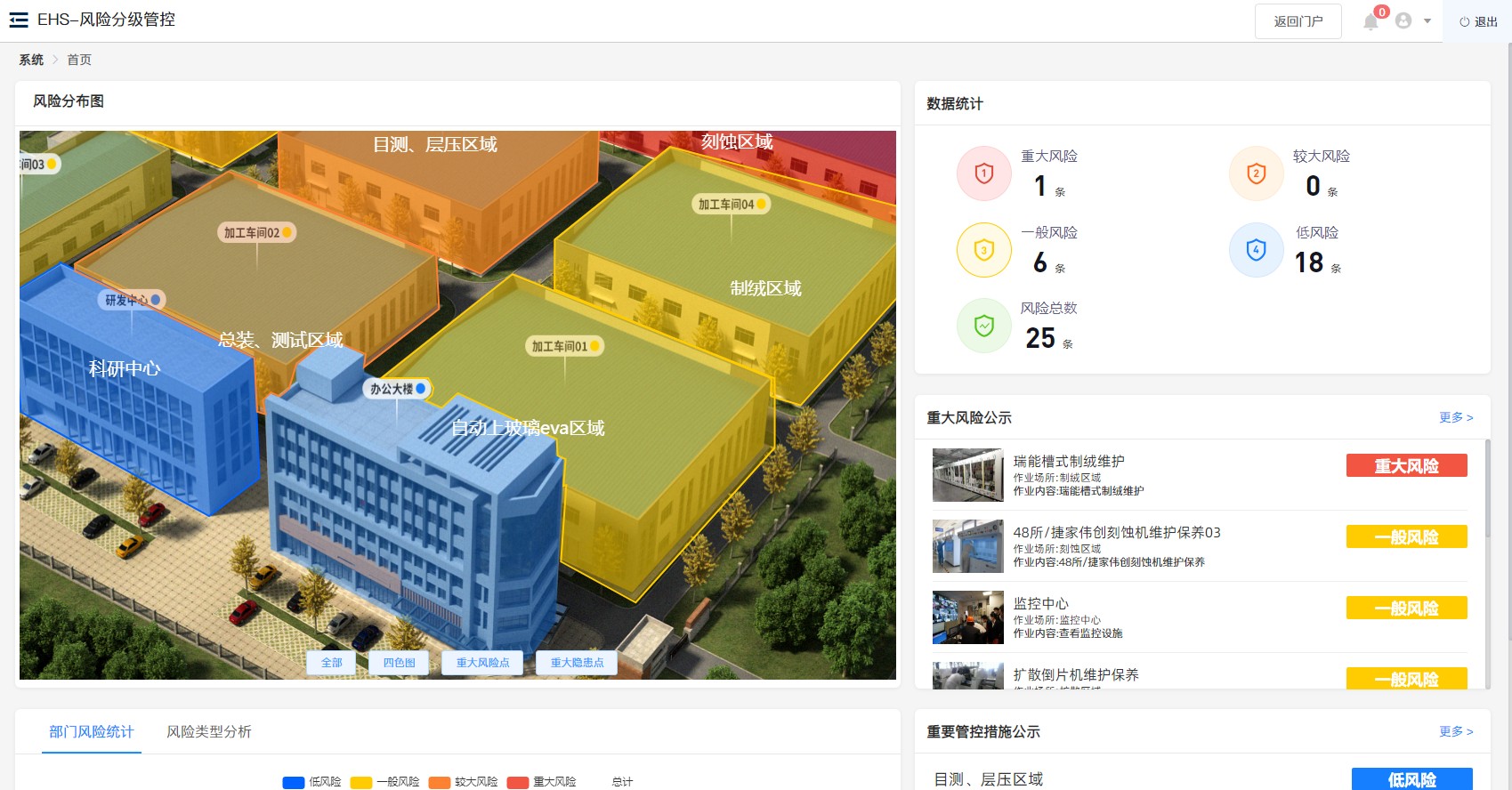This screenshot has width=1512, height=790.
Task: Click the red 重大风险 tag
Action: [x=1407, y=466]
